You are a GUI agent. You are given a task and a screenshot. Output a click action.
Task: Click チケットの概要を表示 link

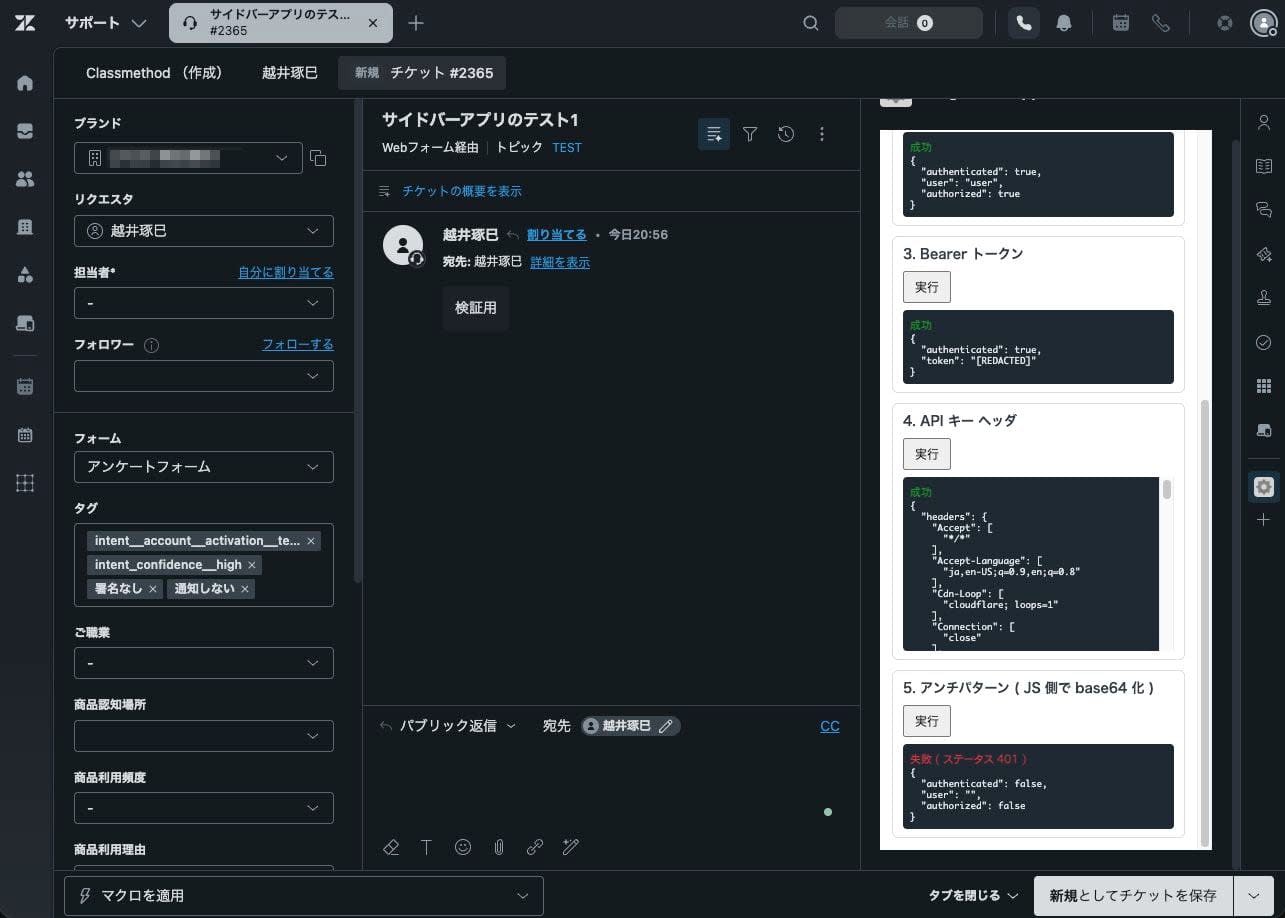pos(462,191)
